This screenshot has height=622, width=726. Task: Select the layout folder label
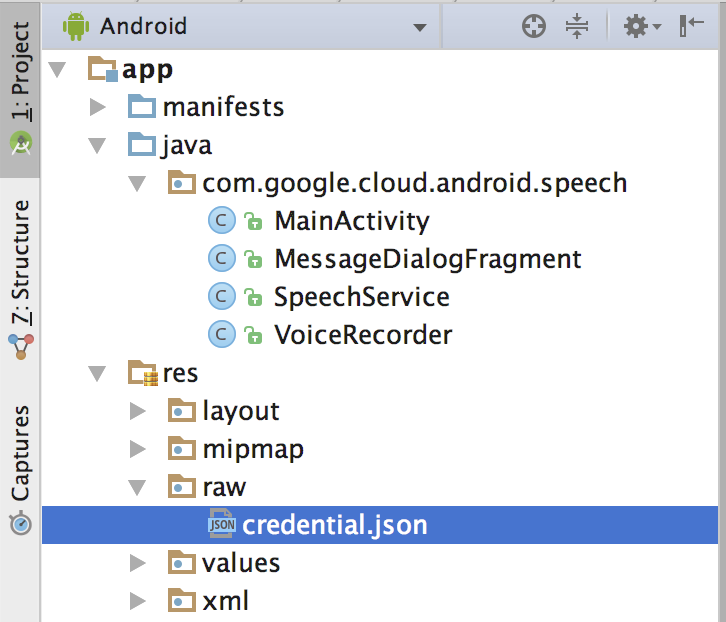[x=241, y=411]
